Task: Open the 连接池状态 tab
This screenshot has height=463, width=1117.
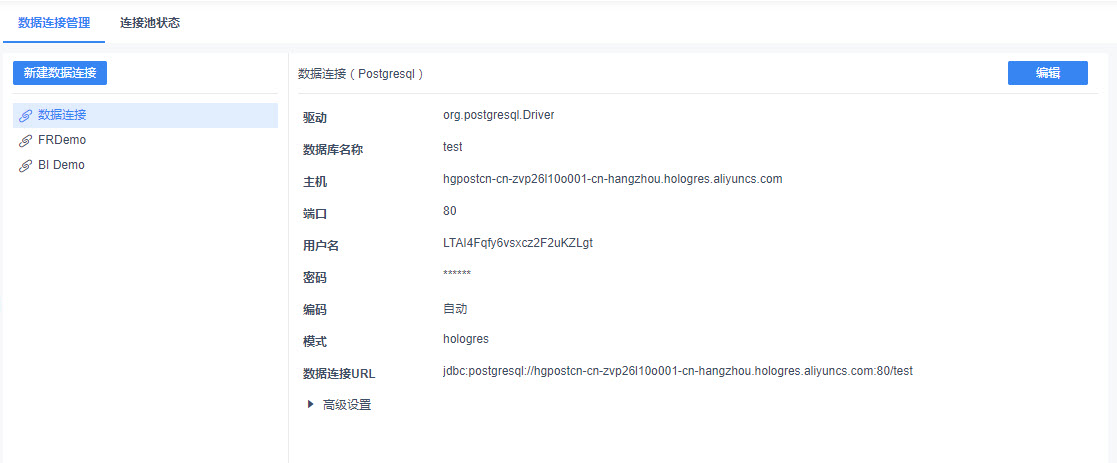Action: [x=150, y=23]
